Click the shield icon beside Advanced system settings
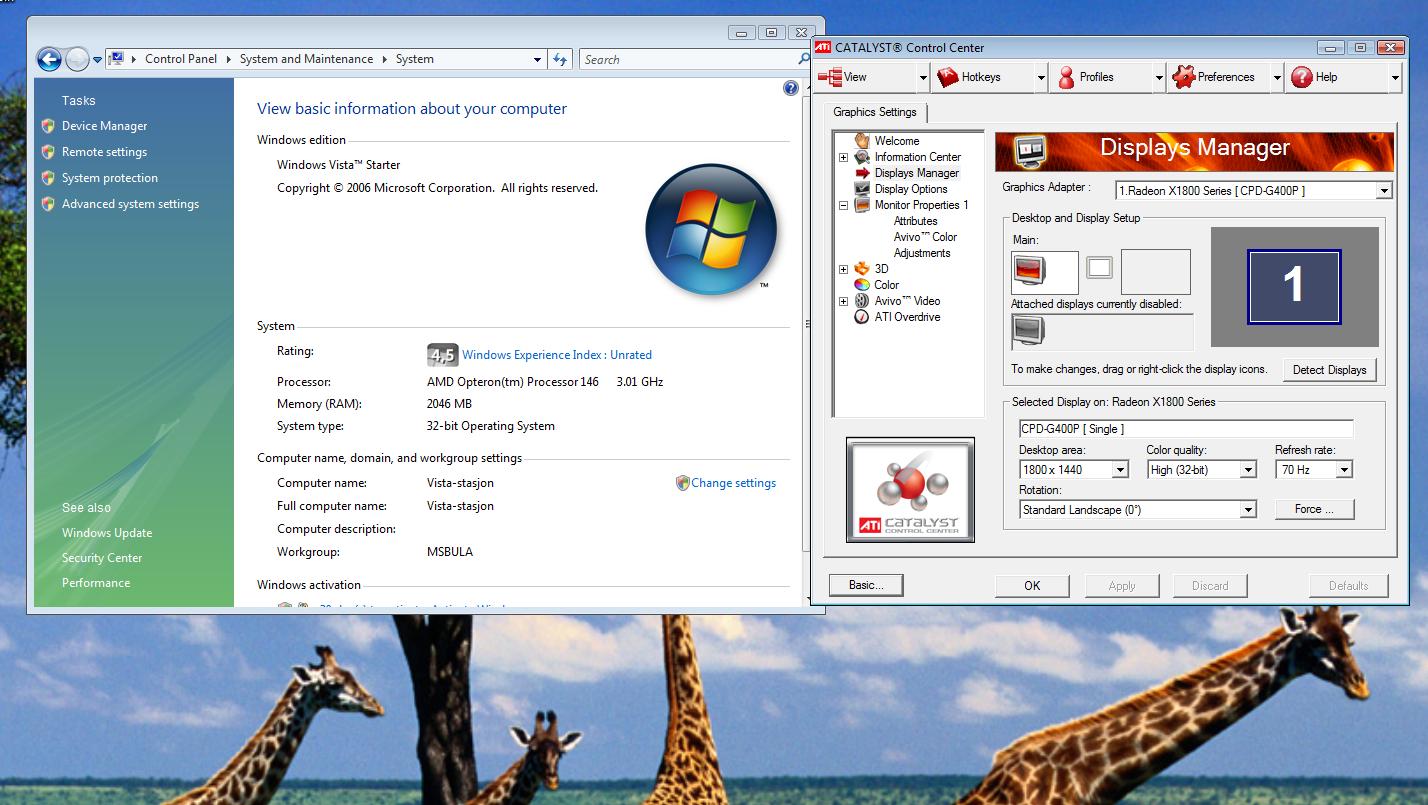 click(48, 204)
